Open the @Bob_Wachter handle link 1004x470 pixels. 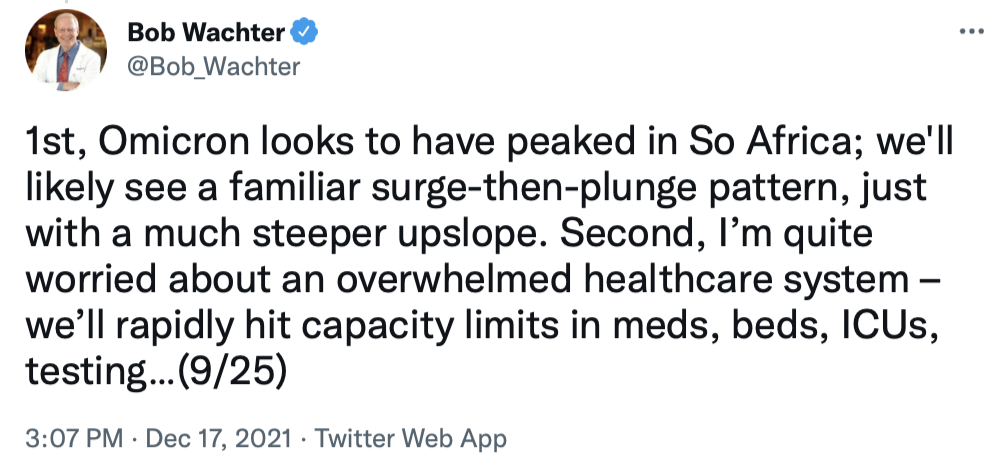point(213,67)
